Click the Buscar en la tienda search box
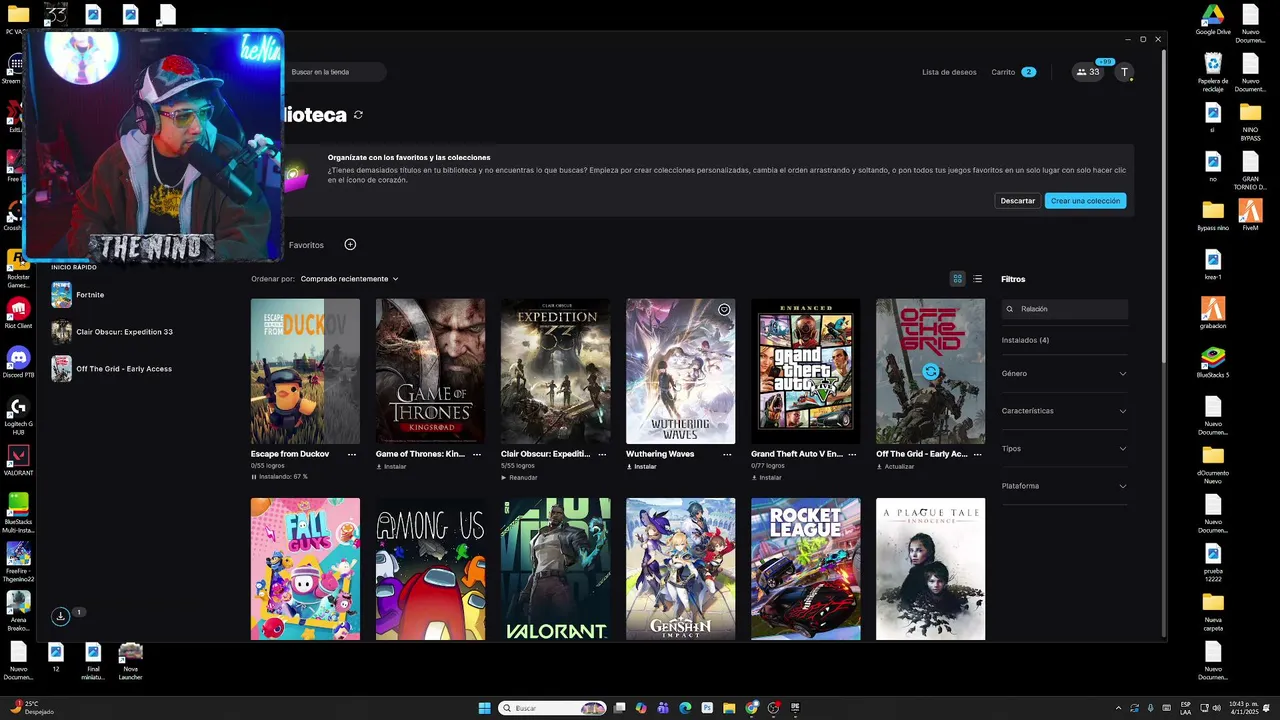The height and width of the screenshot is (720, 1280). (336, 72)
